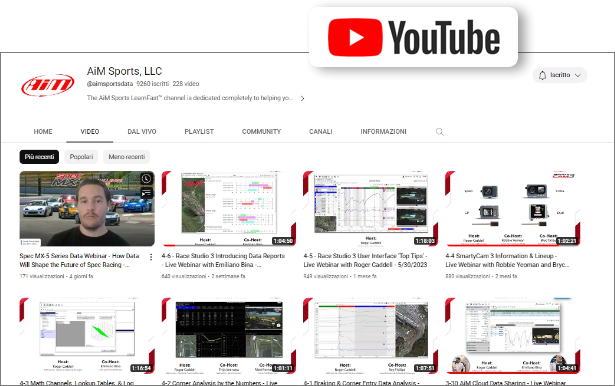
Task: Open the 4-5 Race Studio 3 User Interface video title
Action: pos(365,260)
